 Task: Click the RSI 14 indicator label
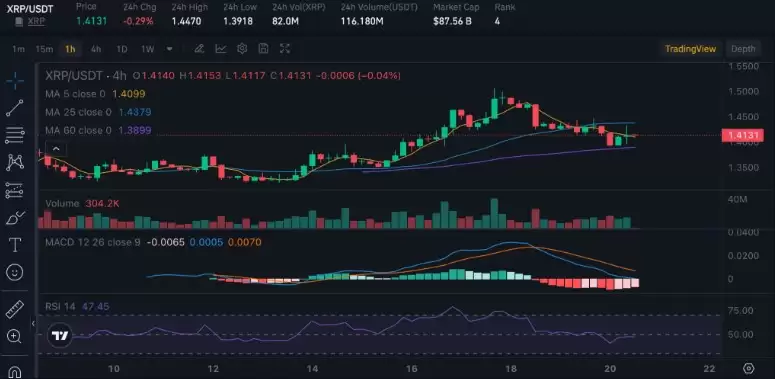tap(60, 307)
